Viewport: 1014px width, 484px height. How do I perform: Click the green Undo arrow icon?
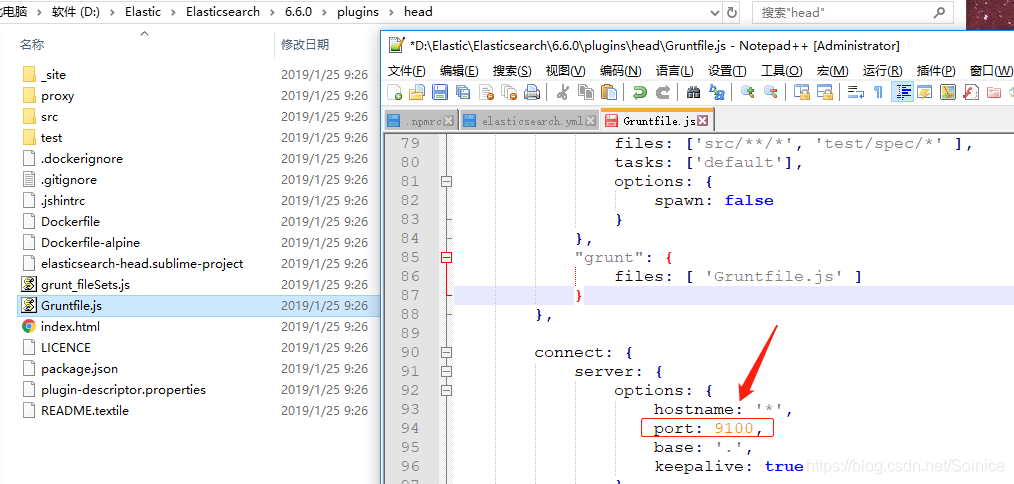pos(640,93)
